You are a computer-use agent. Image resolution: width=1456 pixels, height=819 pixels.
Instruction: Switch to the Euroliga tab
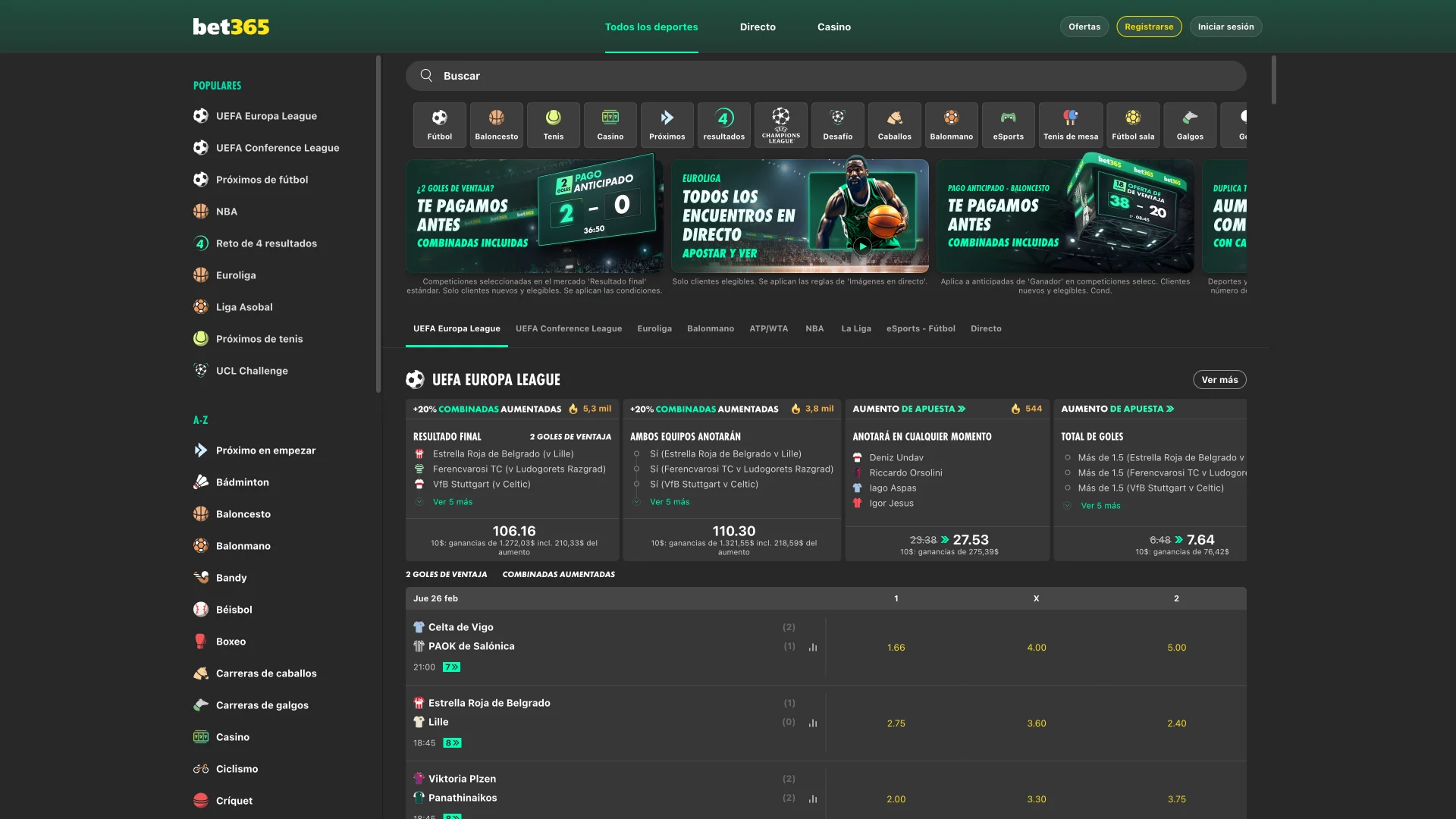[x=654, y=328]
